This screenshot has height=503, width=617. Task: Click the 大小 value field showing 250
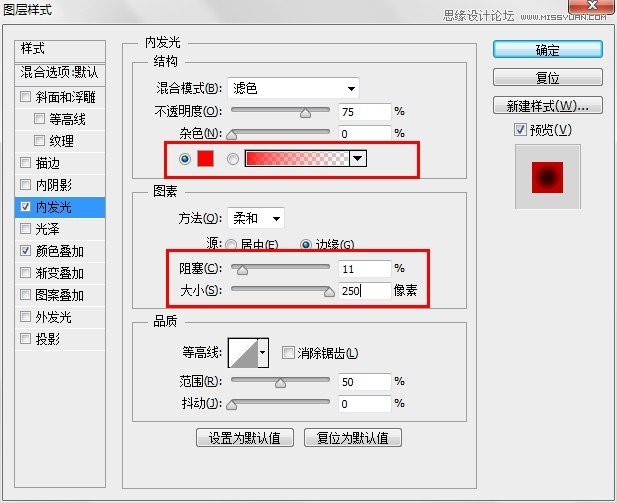364,291
